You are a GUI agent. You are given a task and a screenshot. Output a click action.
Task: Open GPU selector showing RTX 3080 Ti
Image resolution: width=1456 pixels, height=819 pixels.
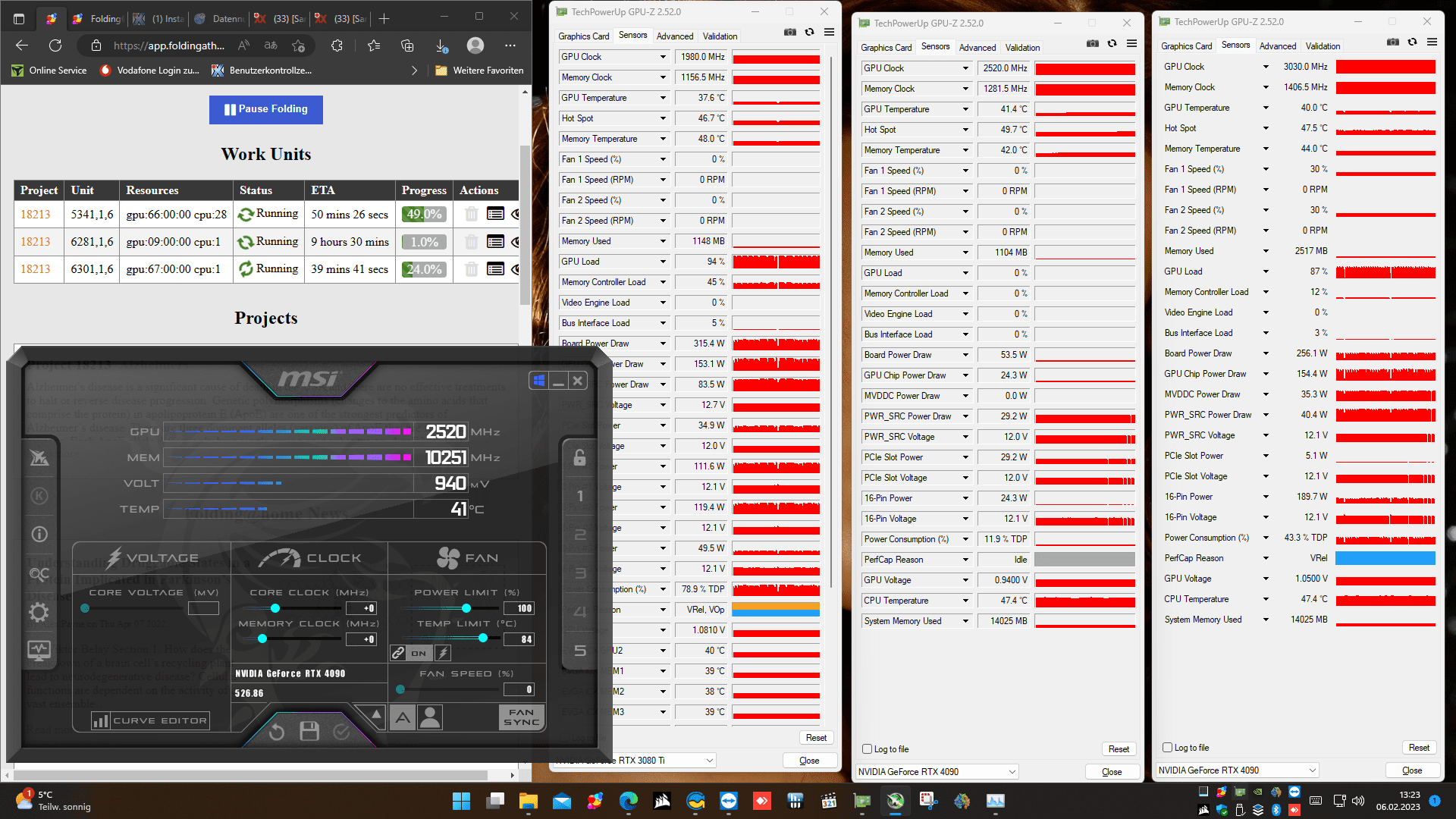tap(635, 760)
